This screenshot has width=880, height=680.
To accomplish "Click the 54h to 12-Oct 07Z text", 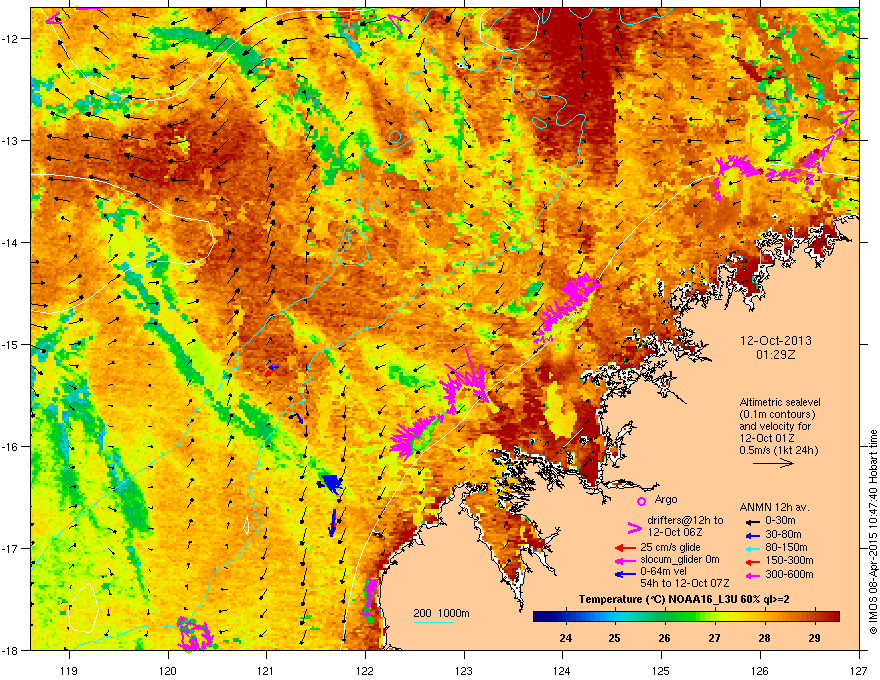I will 685,583.
